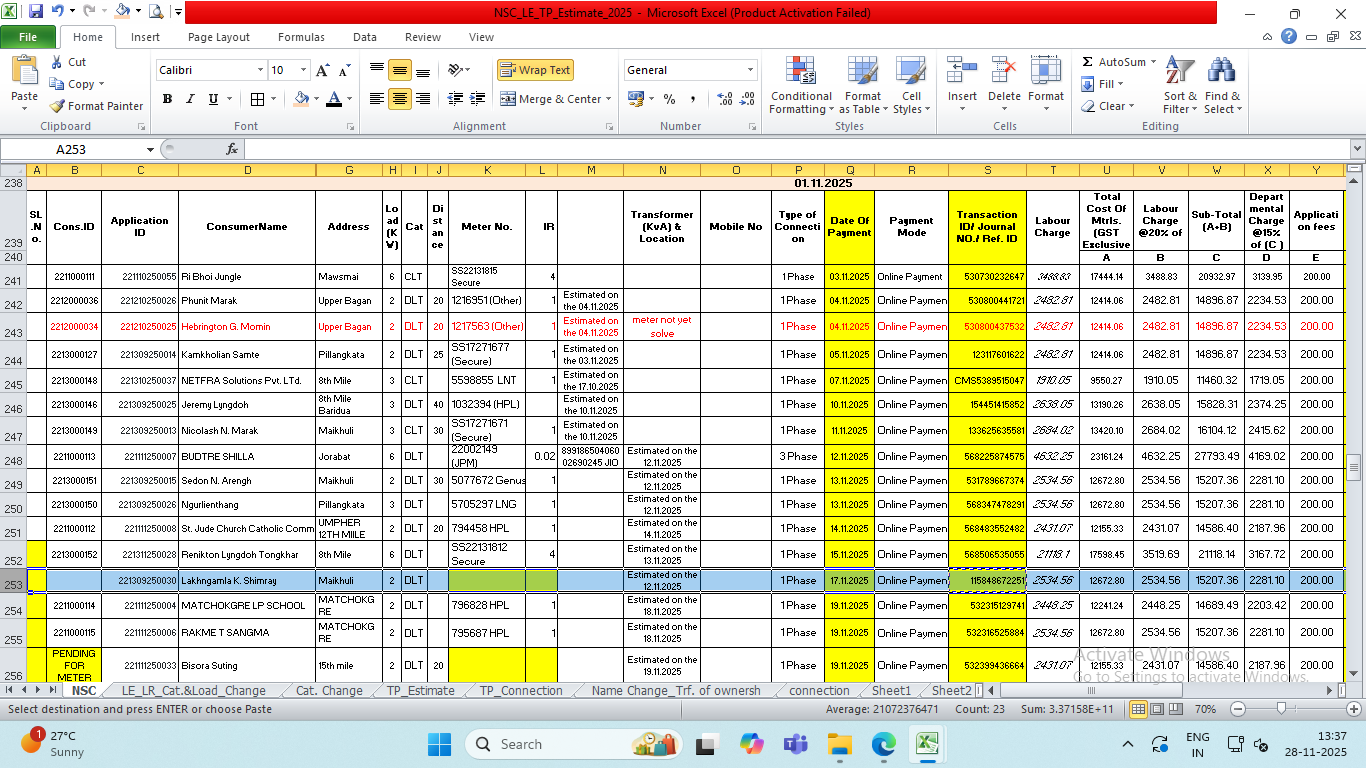Click the Conditional Formatting icon

click(x=800, y=72)
